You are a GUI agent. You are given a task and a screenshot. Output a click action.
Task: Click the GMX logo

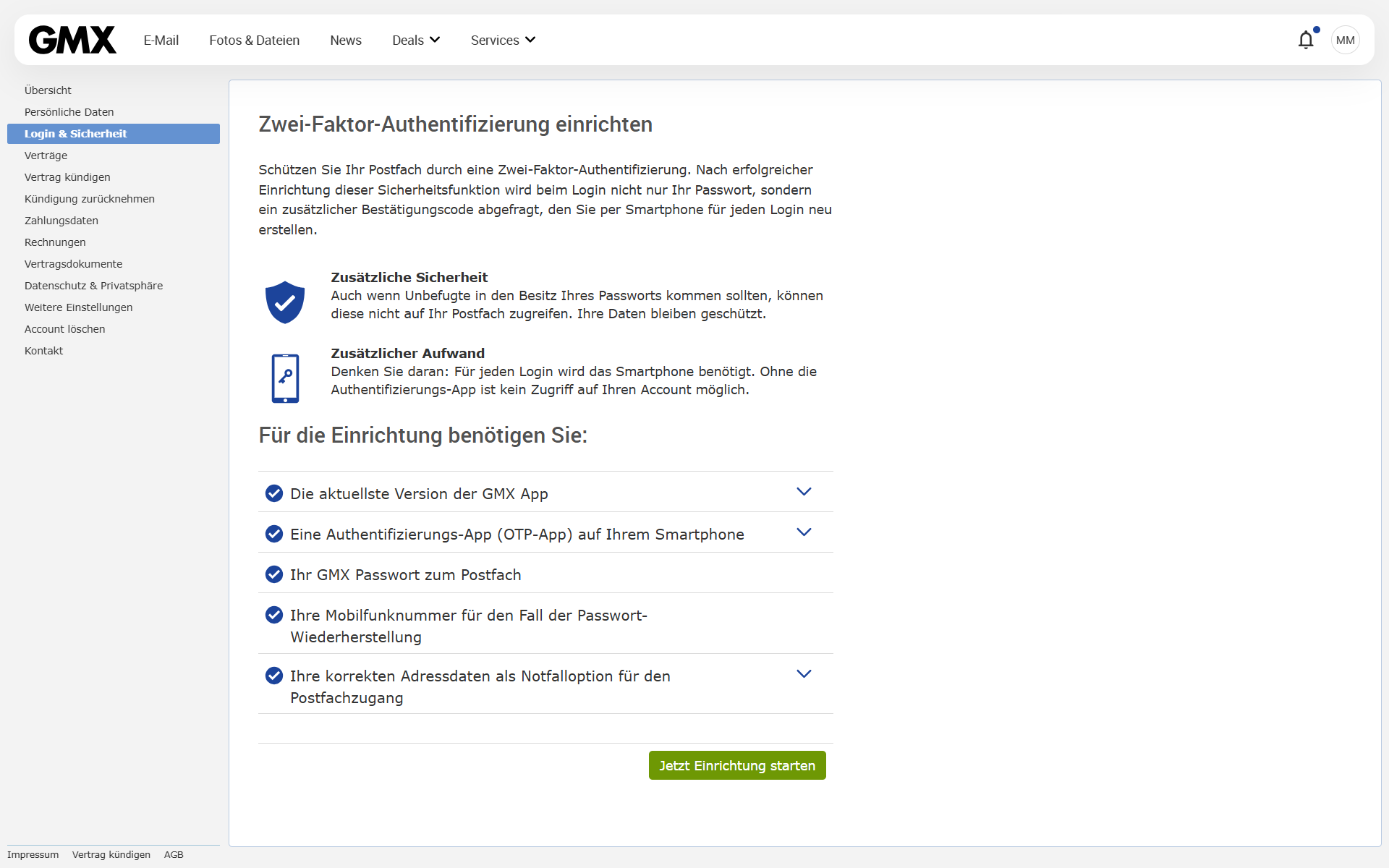(72, 40)
